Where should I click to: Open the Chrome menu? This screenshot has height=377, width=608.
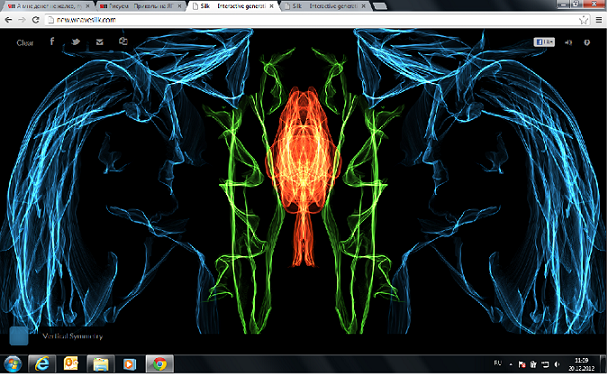tap(599, 20)
